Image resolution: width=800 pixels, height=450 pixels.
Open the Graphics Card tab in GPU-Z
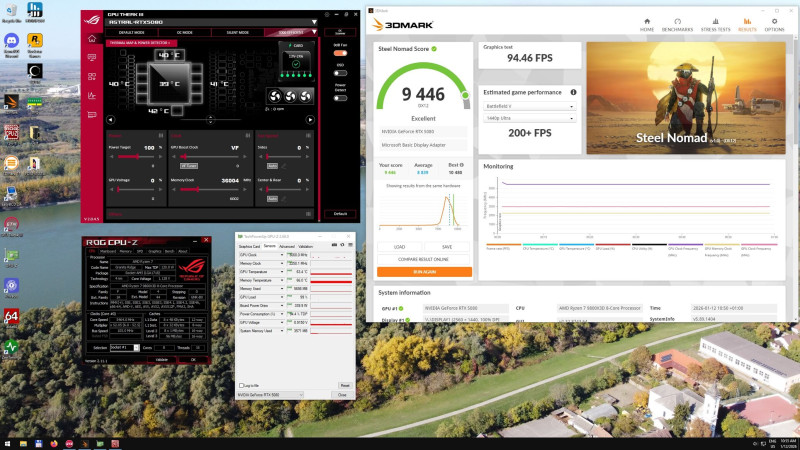(x=249, y=246)
